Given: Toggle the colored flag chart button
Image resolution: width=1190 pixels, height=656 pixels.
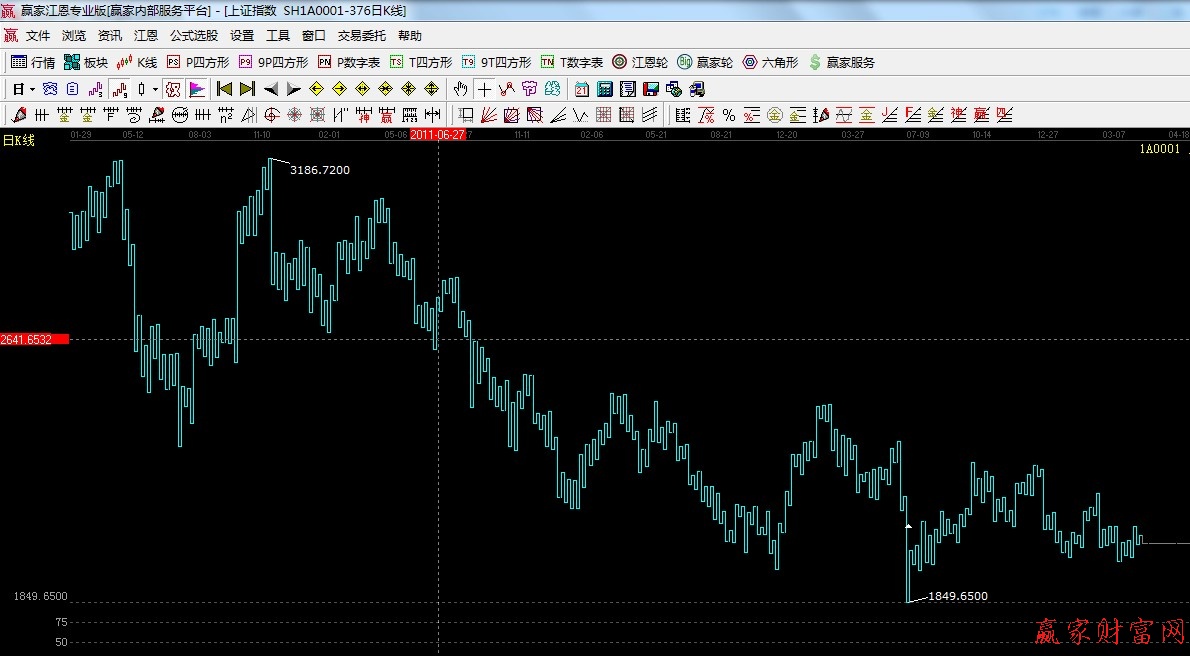Looking at the screenshot, I should [x=196, y=89].
